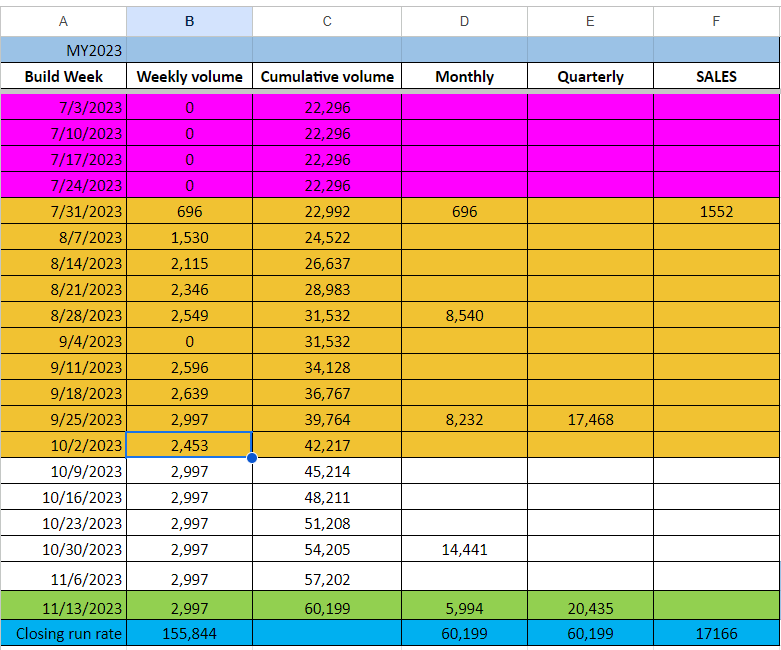
Task: Select cell with weekly volume 2,453
Action: click(189, 445)
